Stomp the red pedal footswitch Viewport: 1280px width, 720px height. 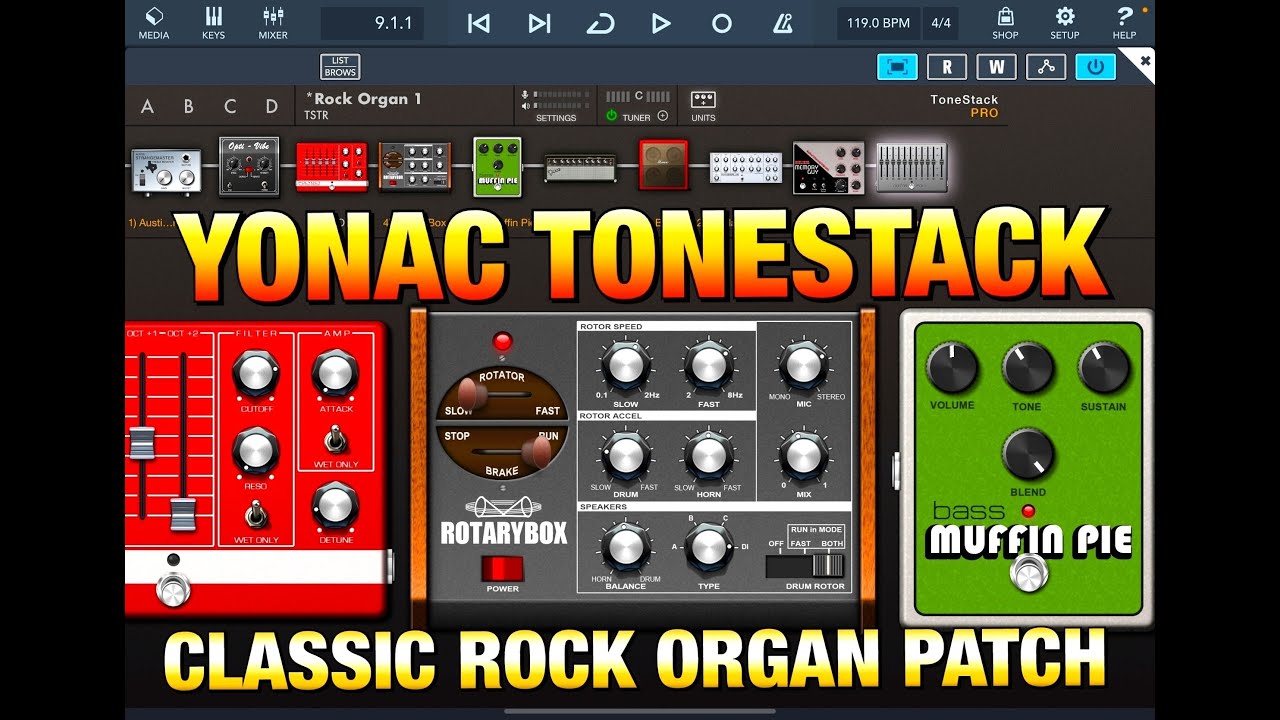point(173,590)
